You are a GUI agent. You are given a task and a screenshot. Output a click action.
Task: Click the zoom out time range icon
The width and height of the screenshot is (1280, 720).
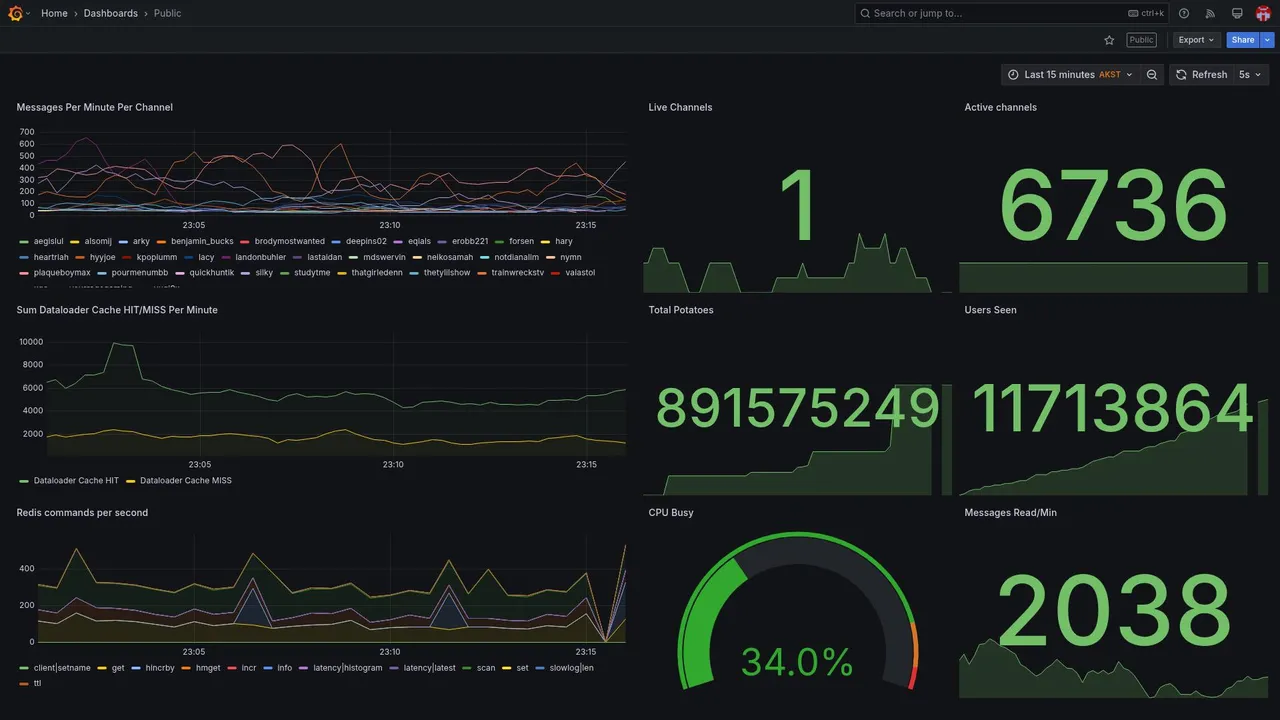click(x=1152, y=75)
